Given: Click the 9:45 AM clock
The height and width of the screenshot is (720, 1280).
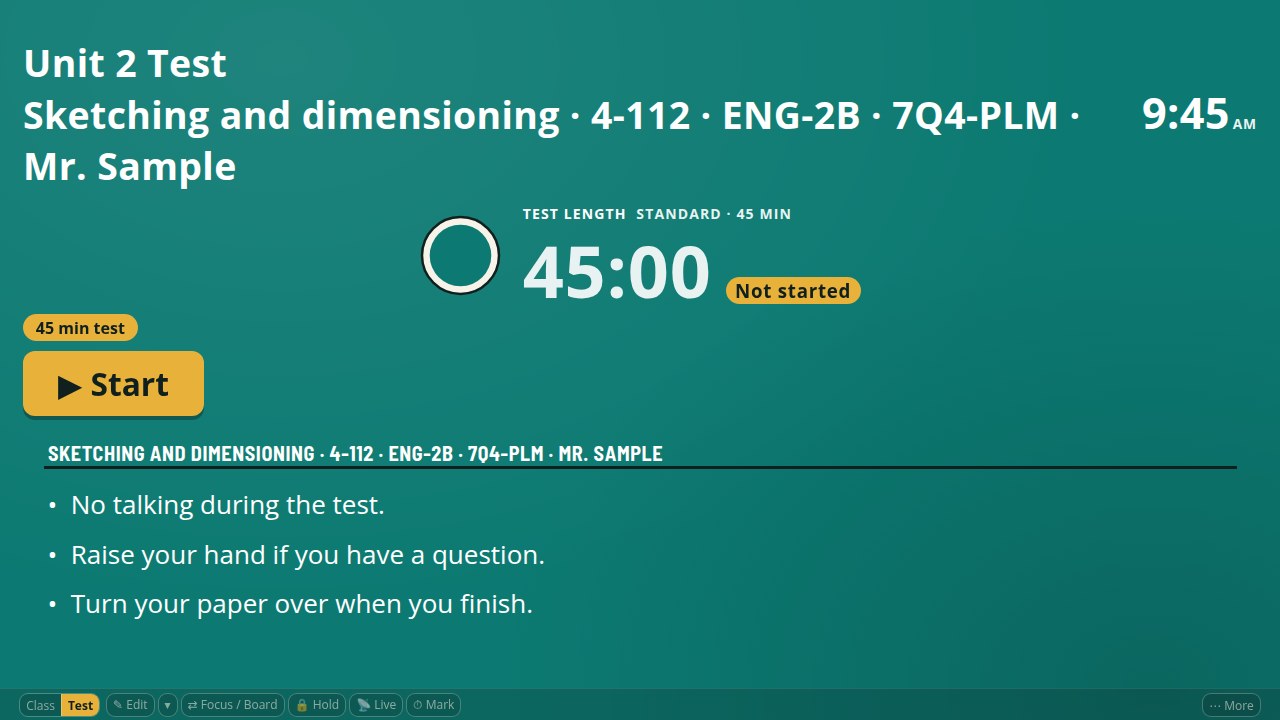Looking at the screenshot, I should (1198, 115).
